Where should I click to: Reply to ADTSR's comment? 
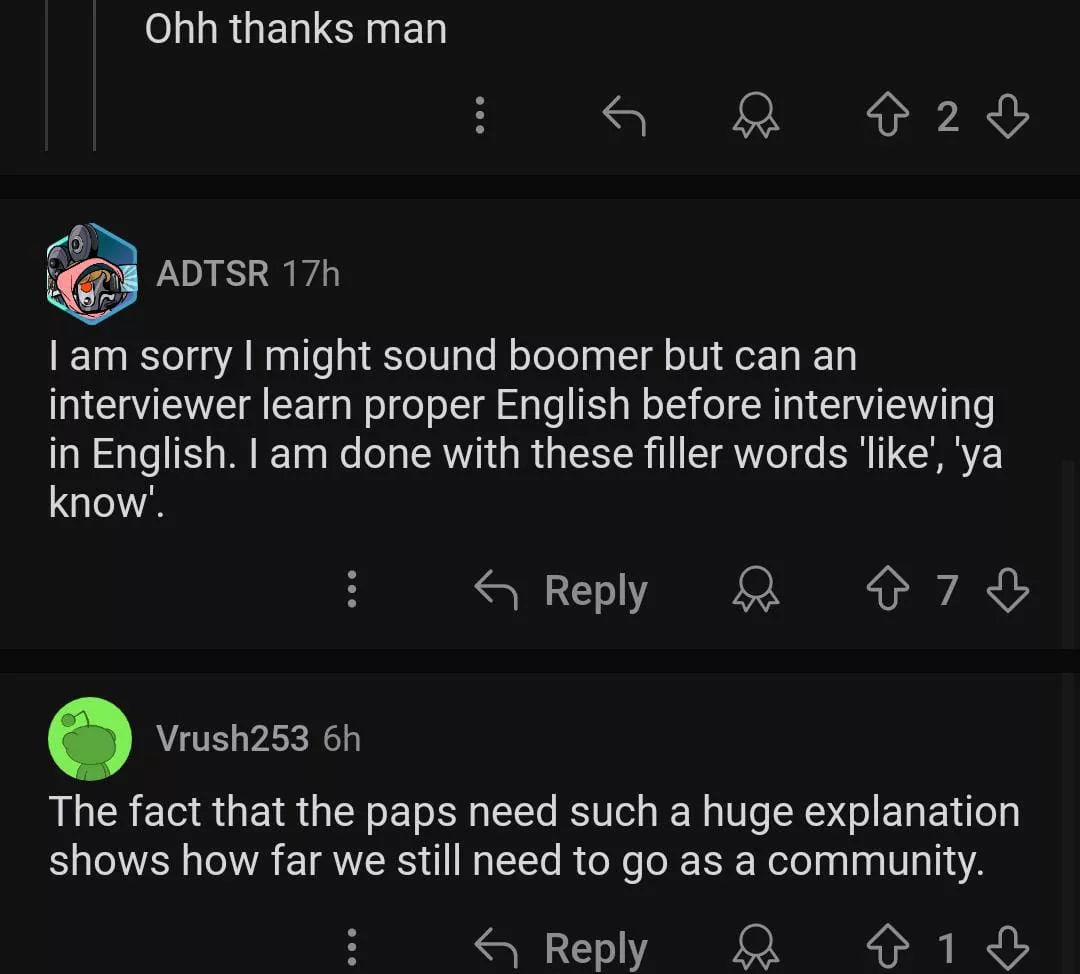click(561, 590)
